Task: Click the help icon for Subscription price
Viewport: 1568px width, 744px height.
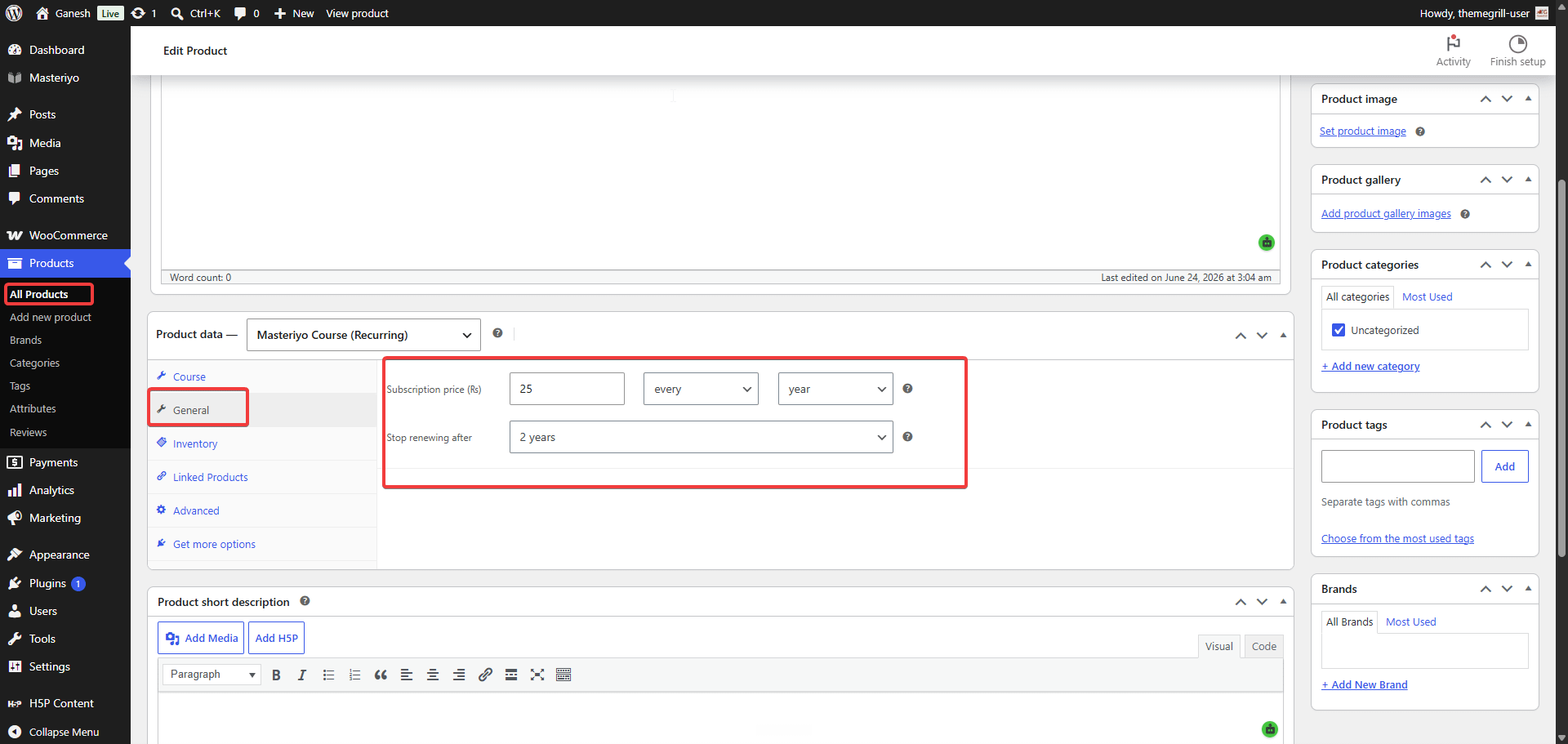Action: pos(907,389)
